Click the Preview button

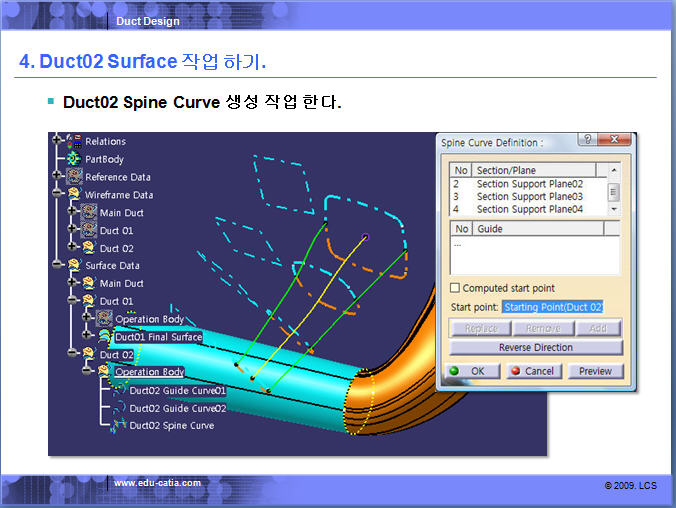pos(595,371)
